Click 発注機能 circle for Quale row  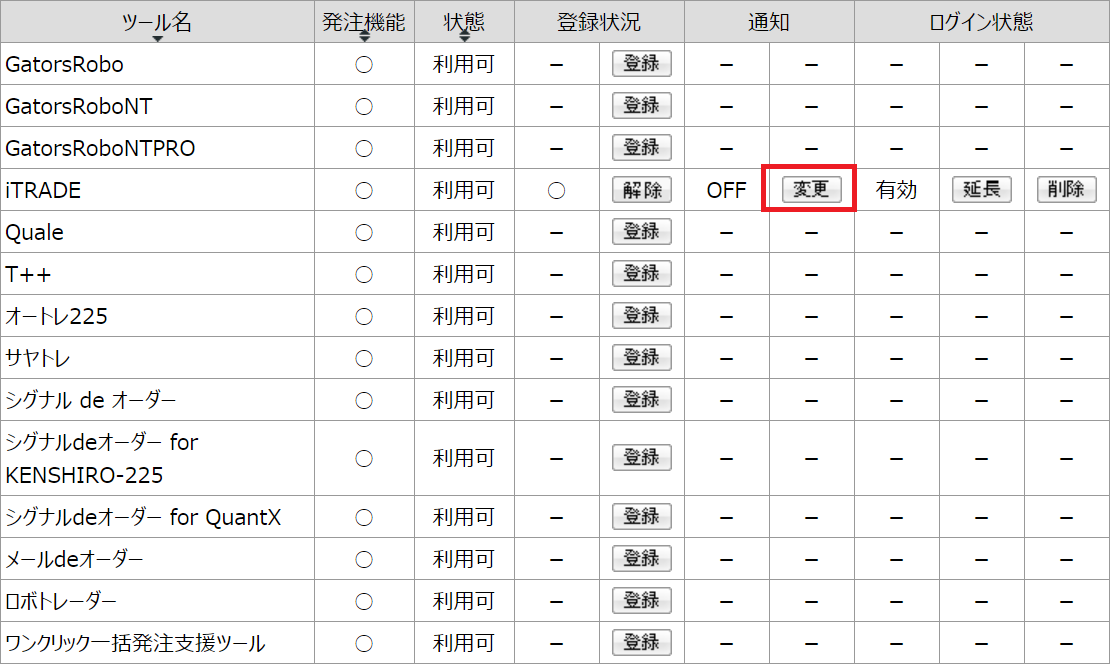364,233
